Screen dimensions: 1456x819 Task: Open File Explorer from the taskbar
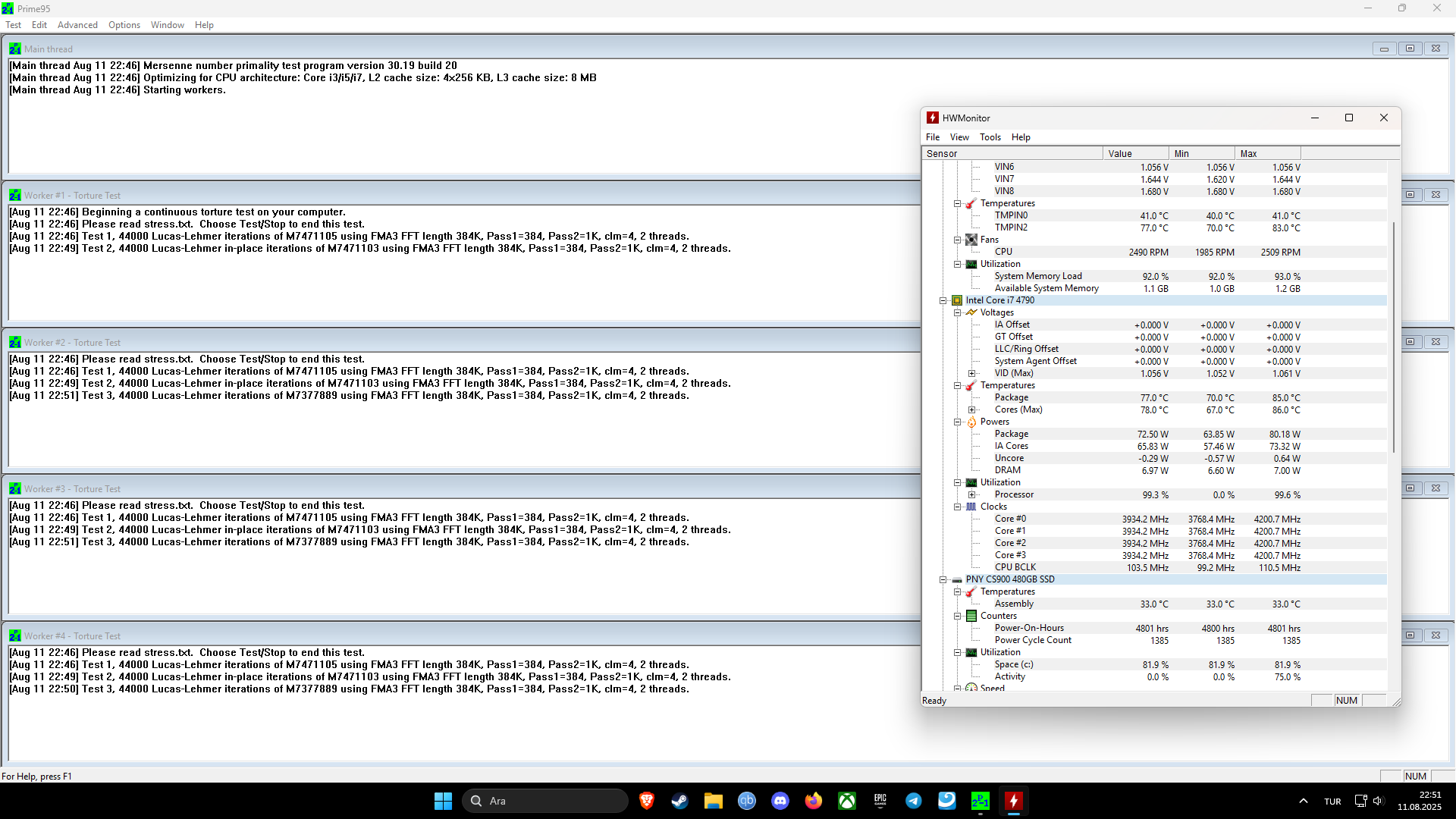714,801
